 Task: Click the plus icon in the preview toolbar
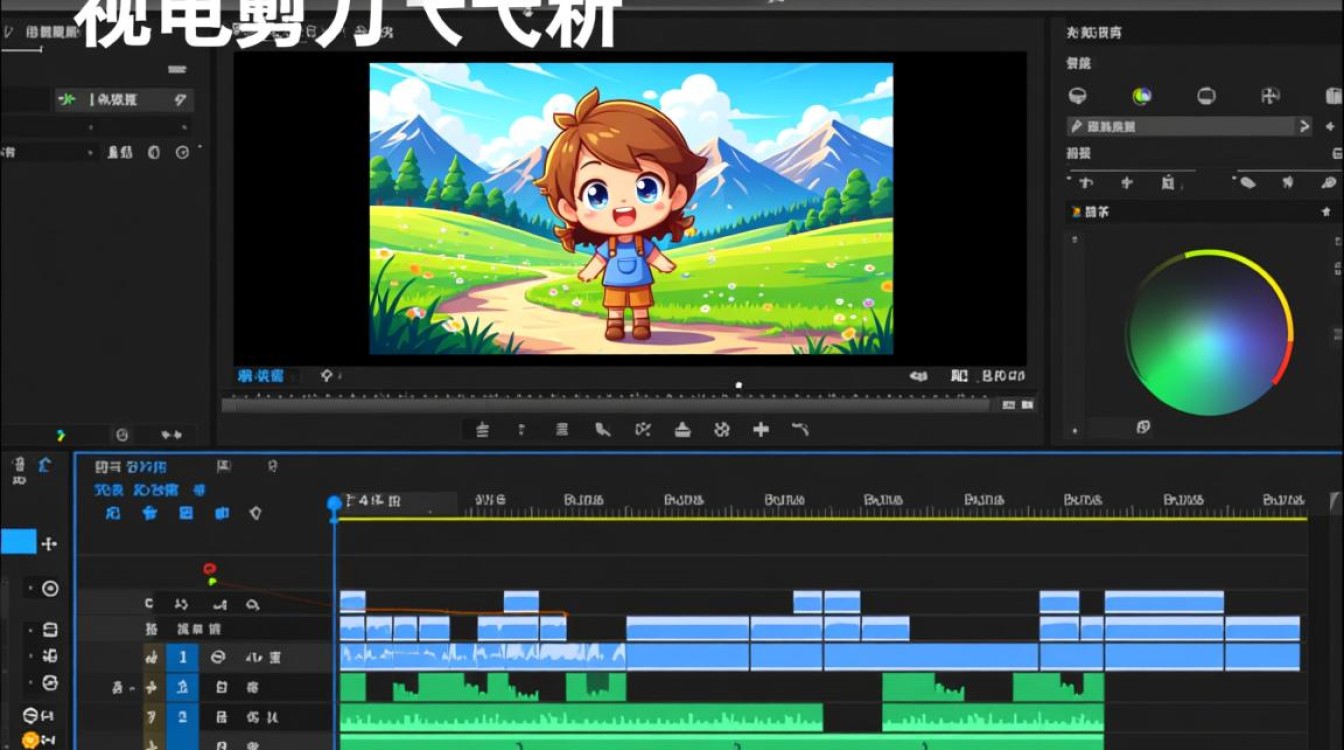[x=761, y=429]
